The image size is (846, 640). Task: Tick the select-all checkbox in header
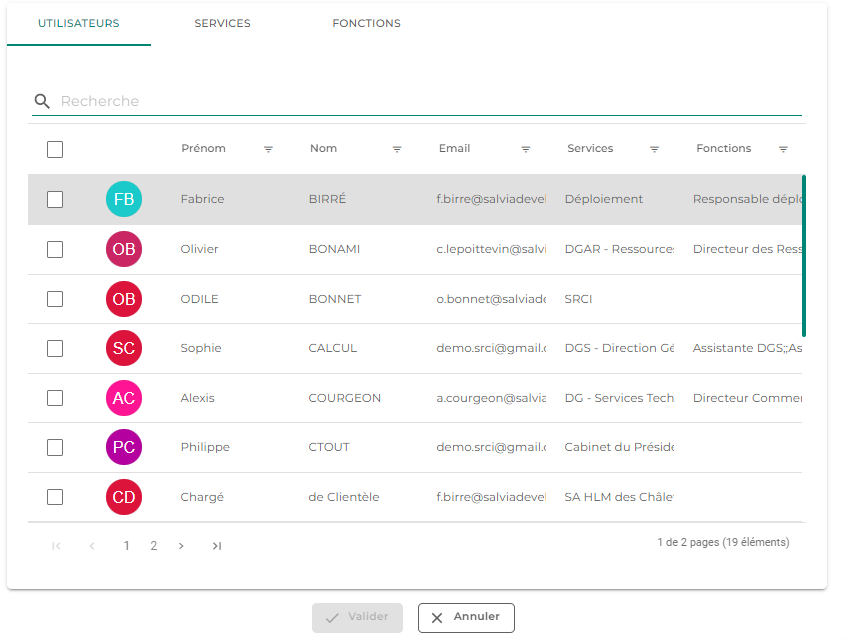pos(55,149)
